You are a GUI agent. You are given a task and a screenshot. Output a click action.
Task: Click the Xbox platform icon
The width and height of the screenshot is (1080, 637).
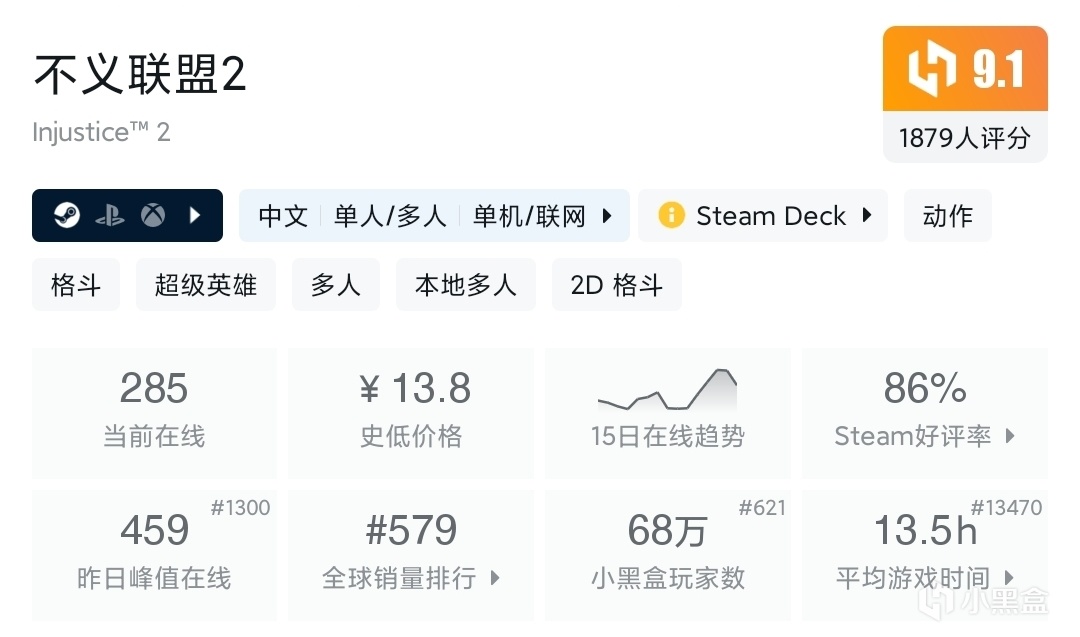pos(153,215)
